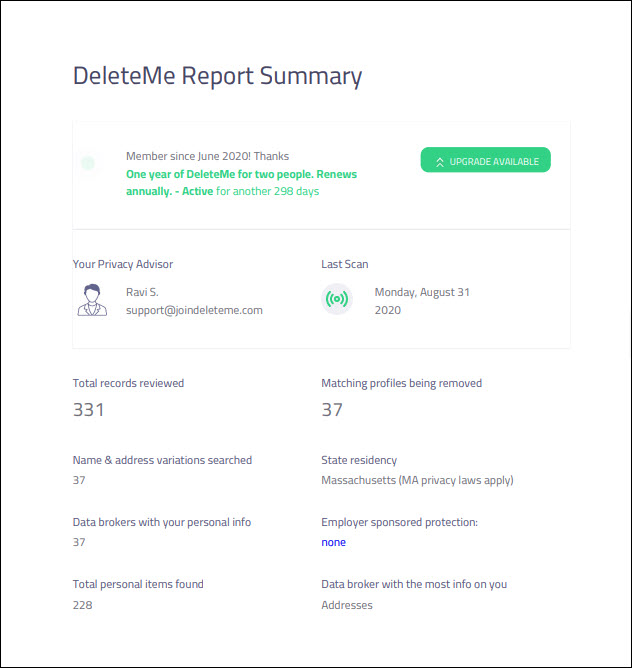Click the 'Active for another 298 days' text
The image size is (632, 668).
[251, 191]
